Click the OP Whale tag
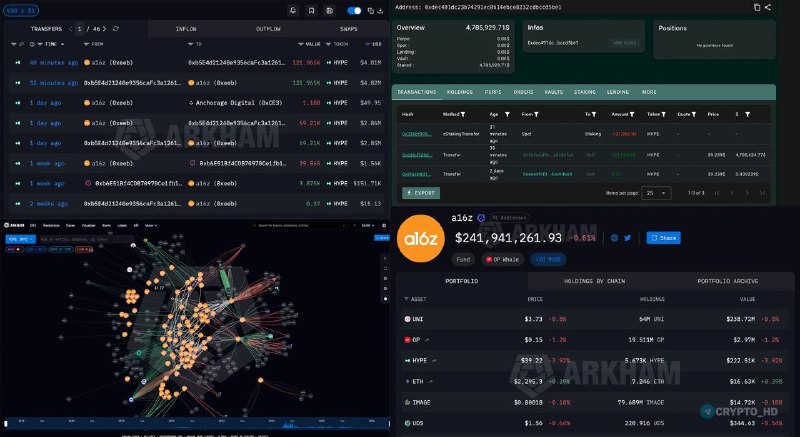The width and height of the screenshot is (800, 437). click(x=503, y=260)
